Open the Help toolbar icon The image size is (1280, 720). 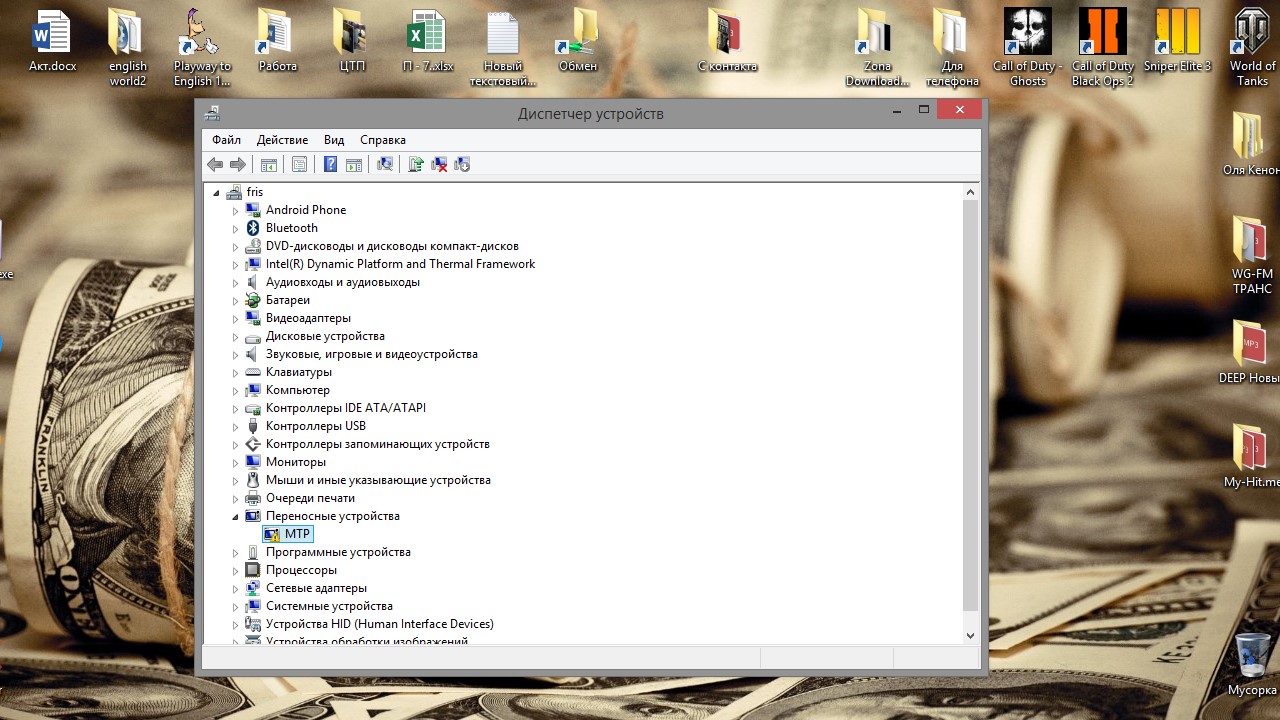click(x=330, y=165)
